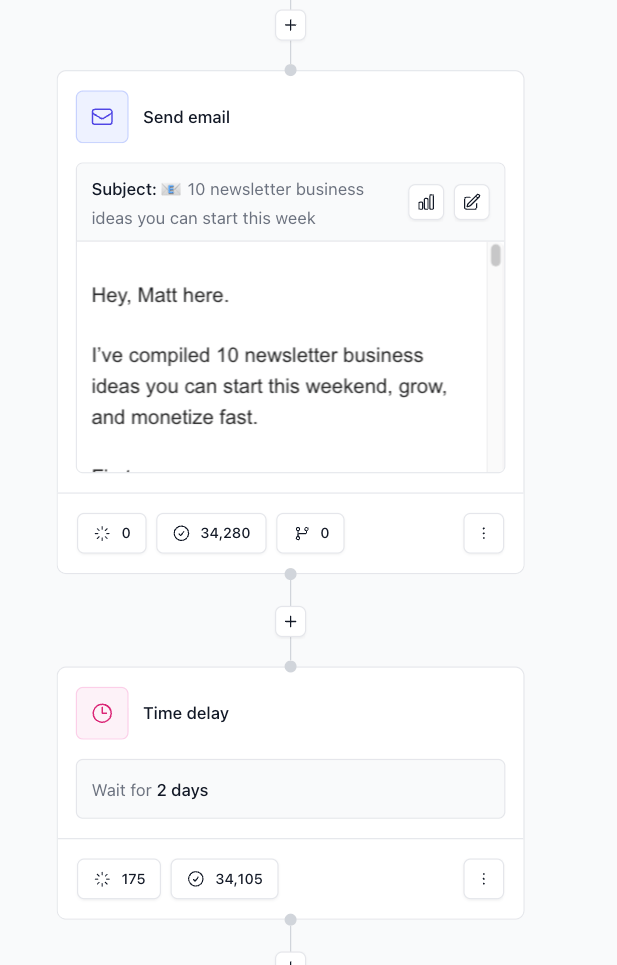Click the envelope Send email icon
This screenshot has height=965, width=617.
(102, 117)
